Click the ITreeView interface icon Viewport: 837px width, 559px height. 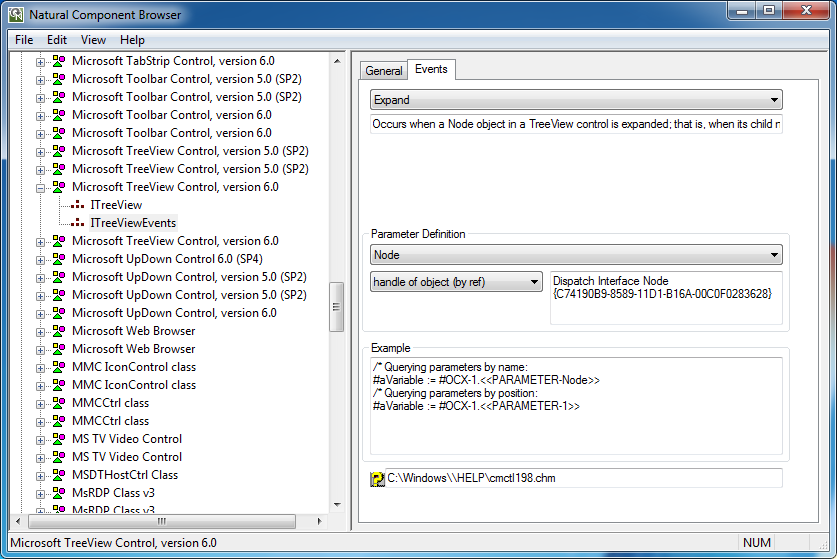[77, 205]
